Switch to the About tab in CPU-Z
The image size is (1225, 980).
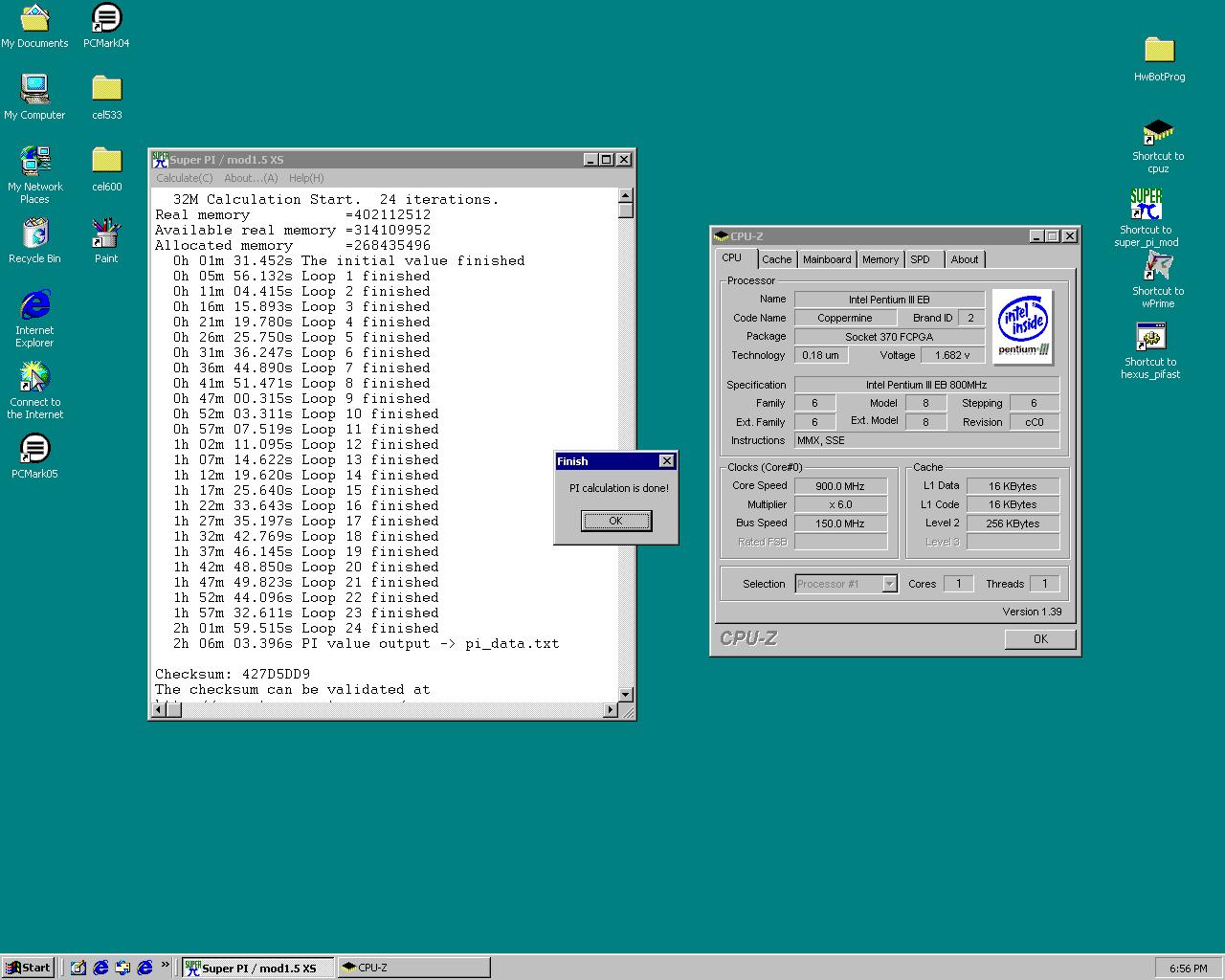(x=965, y=259)
